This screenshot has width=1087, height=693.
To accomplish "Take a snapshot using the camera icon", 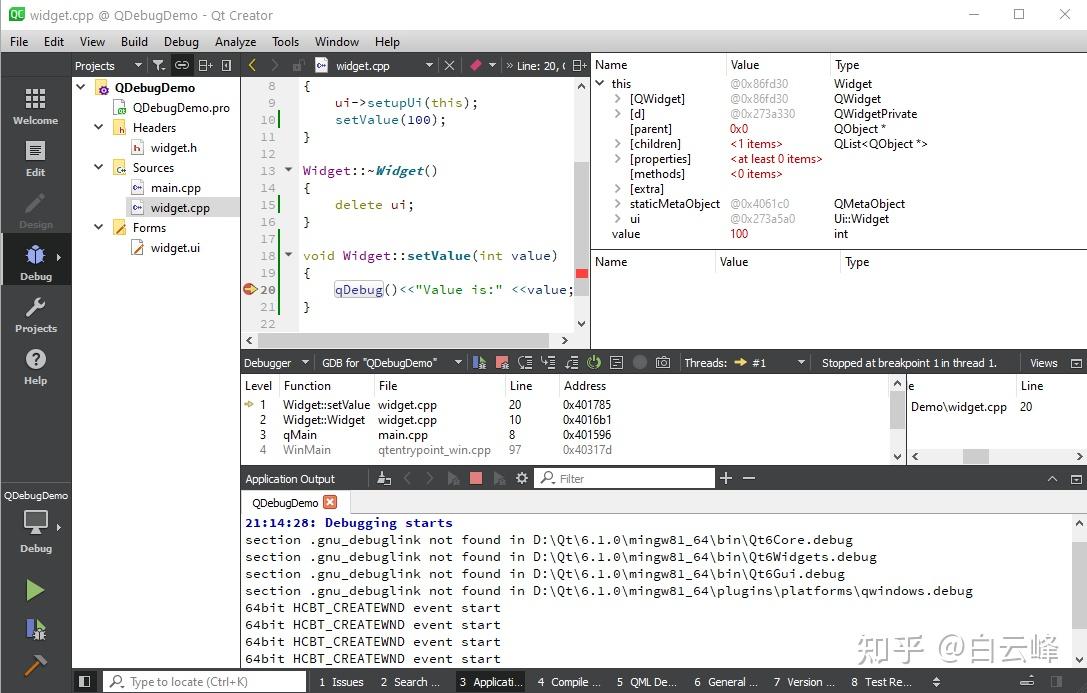I will pos(662,362).
